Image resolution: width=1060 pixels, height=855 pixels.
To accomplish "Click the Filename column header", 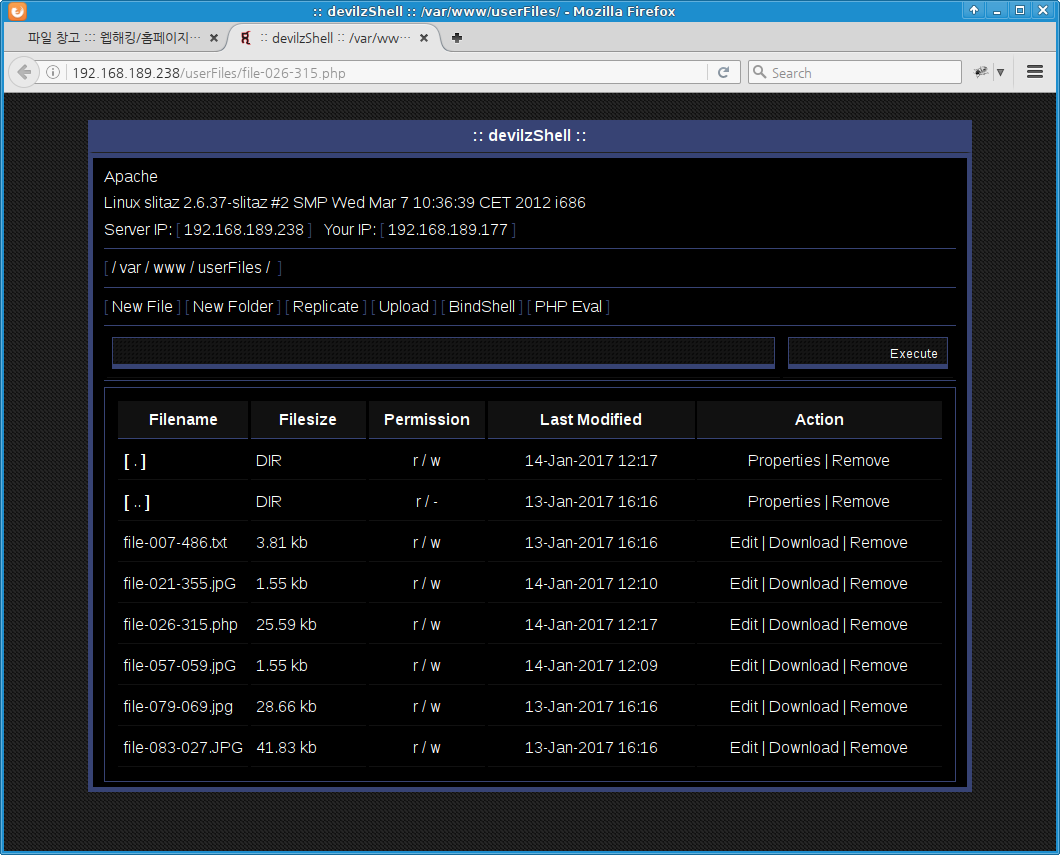I will point(183,420).
